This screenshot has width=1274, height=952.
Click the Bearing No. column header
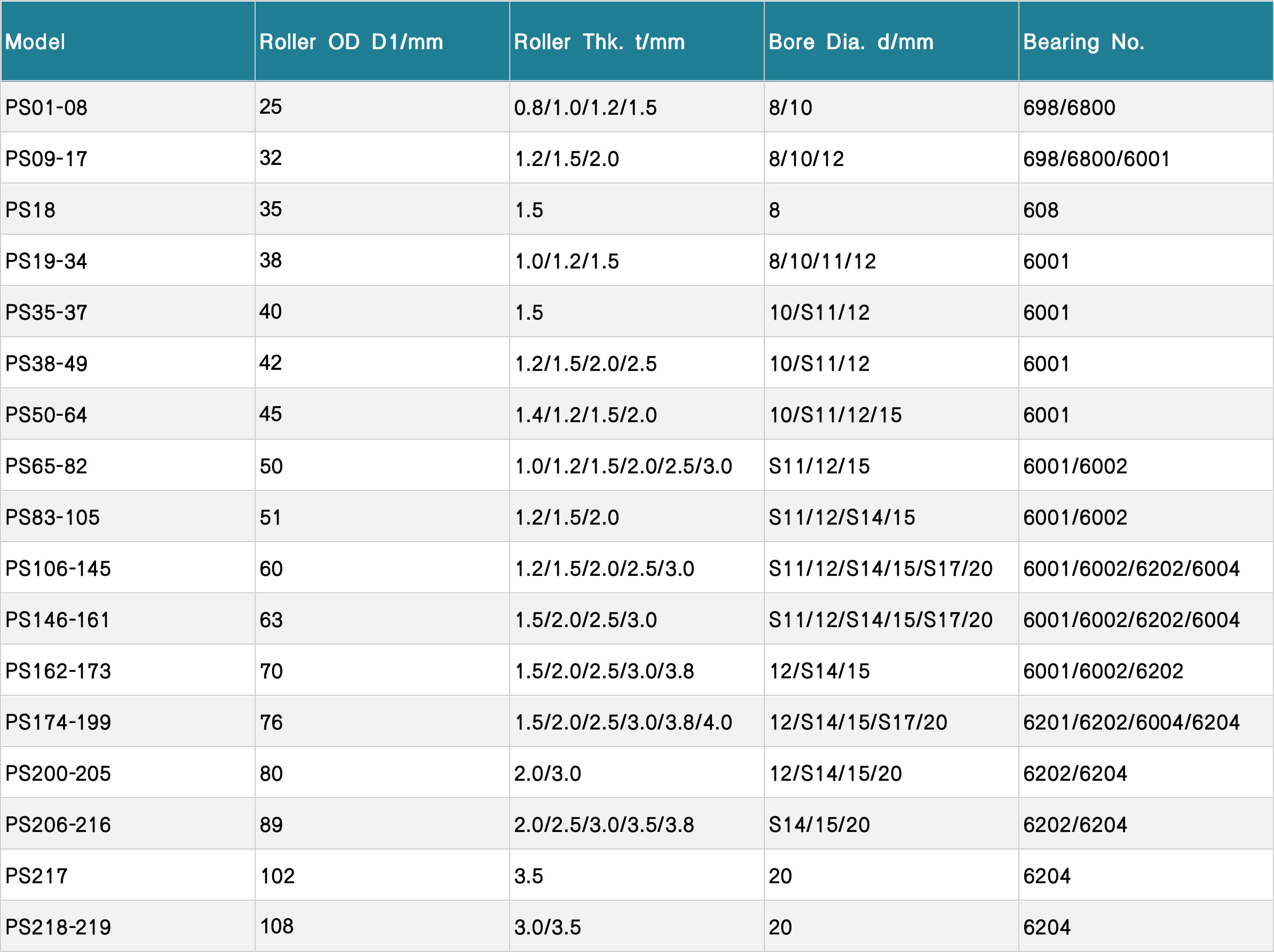click(1083, 42)
